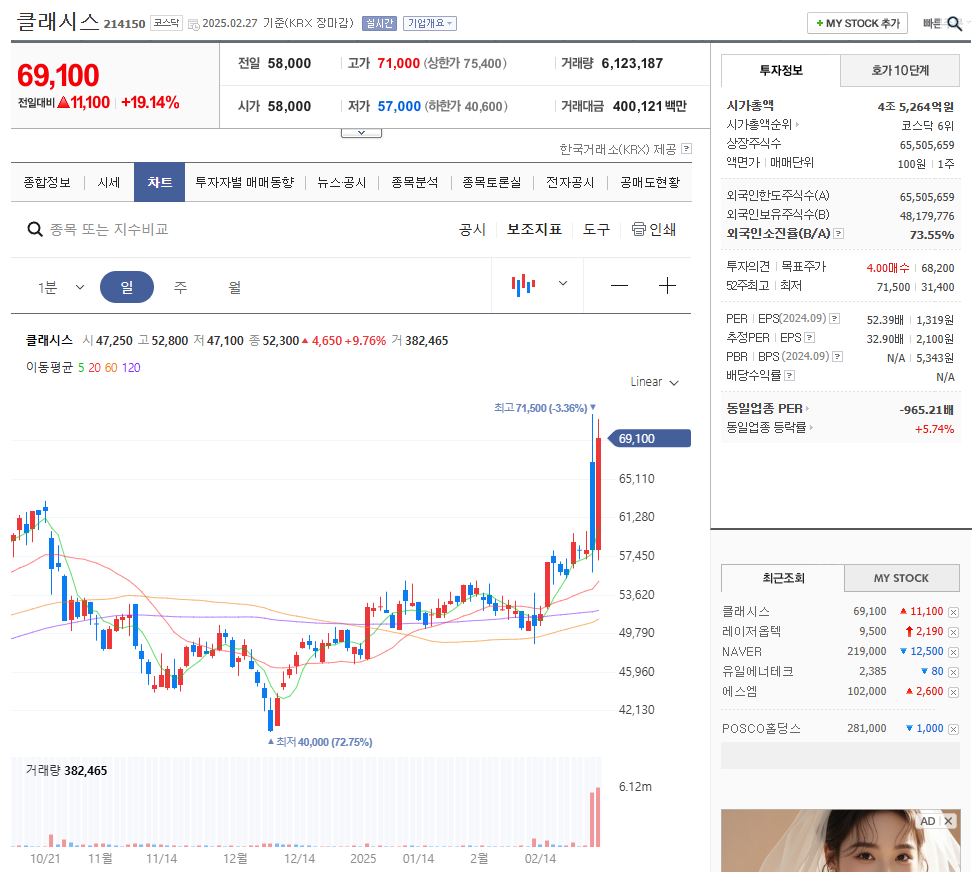This screenshot has height=872, width=972.
Task: Close the advertisement with X
Action: click(x=948, y=821)
